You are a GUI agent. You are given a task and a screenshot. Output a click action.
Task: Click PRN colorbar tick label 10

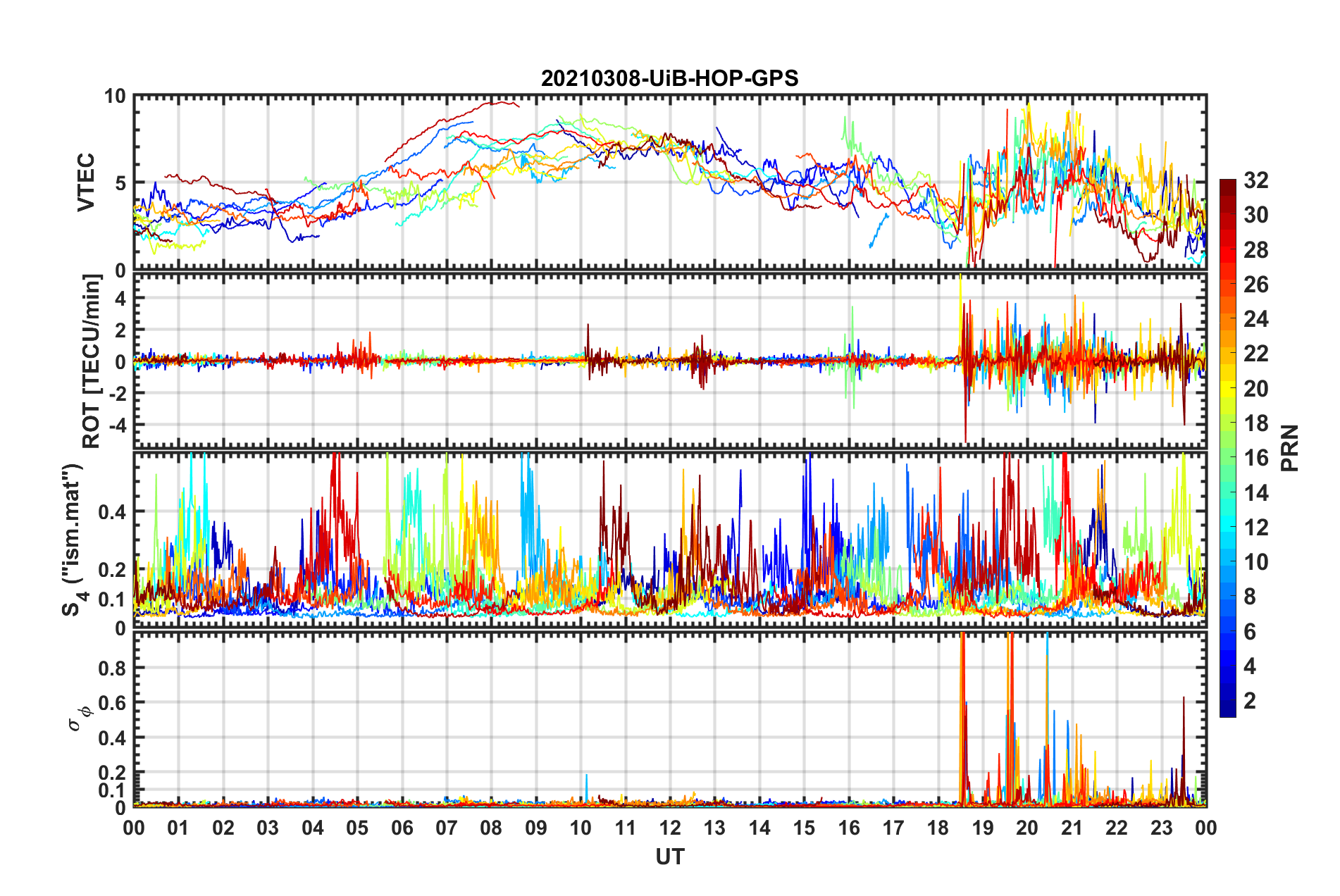tap(1255, 561)
